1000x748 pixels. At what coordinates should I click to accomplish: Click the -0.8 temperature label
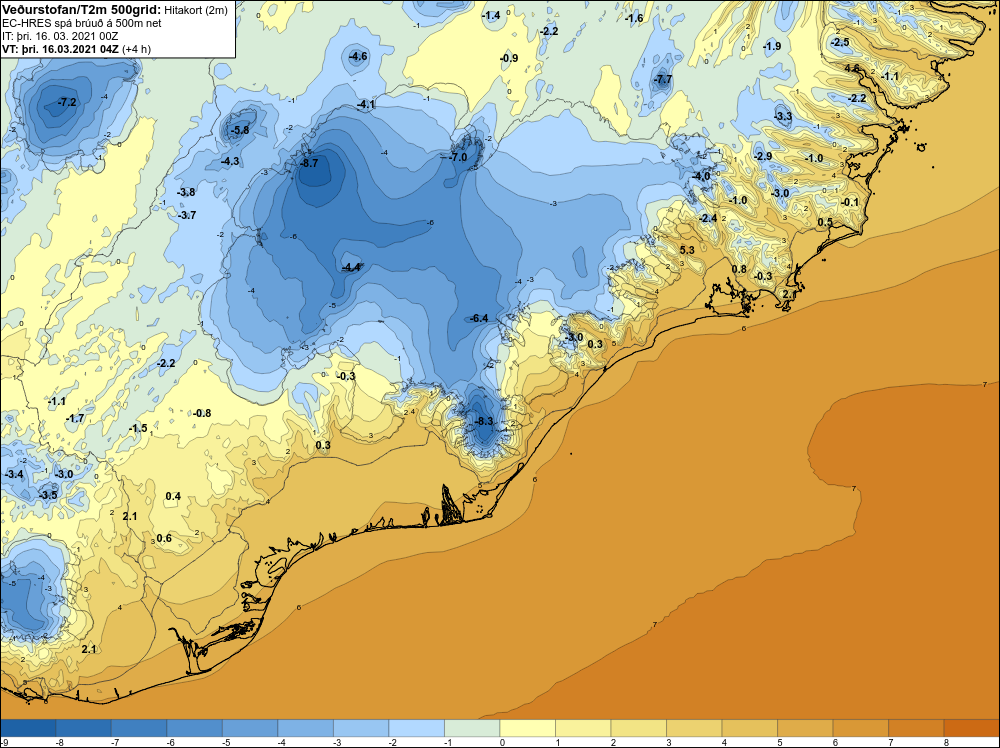pyautogui.click(x=202, y=413)
